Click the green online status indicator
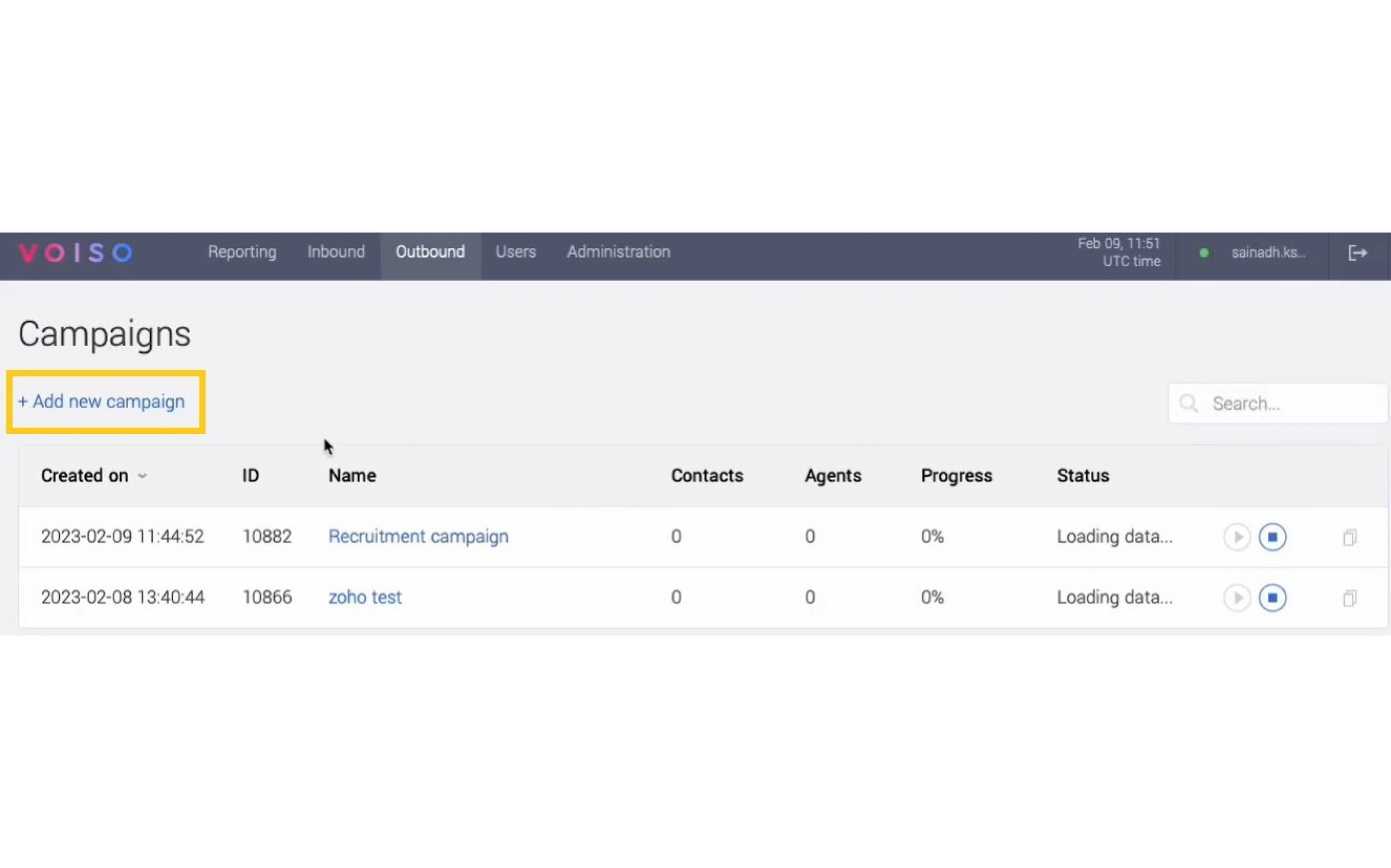Viewport: 1391px width, 868px height. coord(1204,253)
